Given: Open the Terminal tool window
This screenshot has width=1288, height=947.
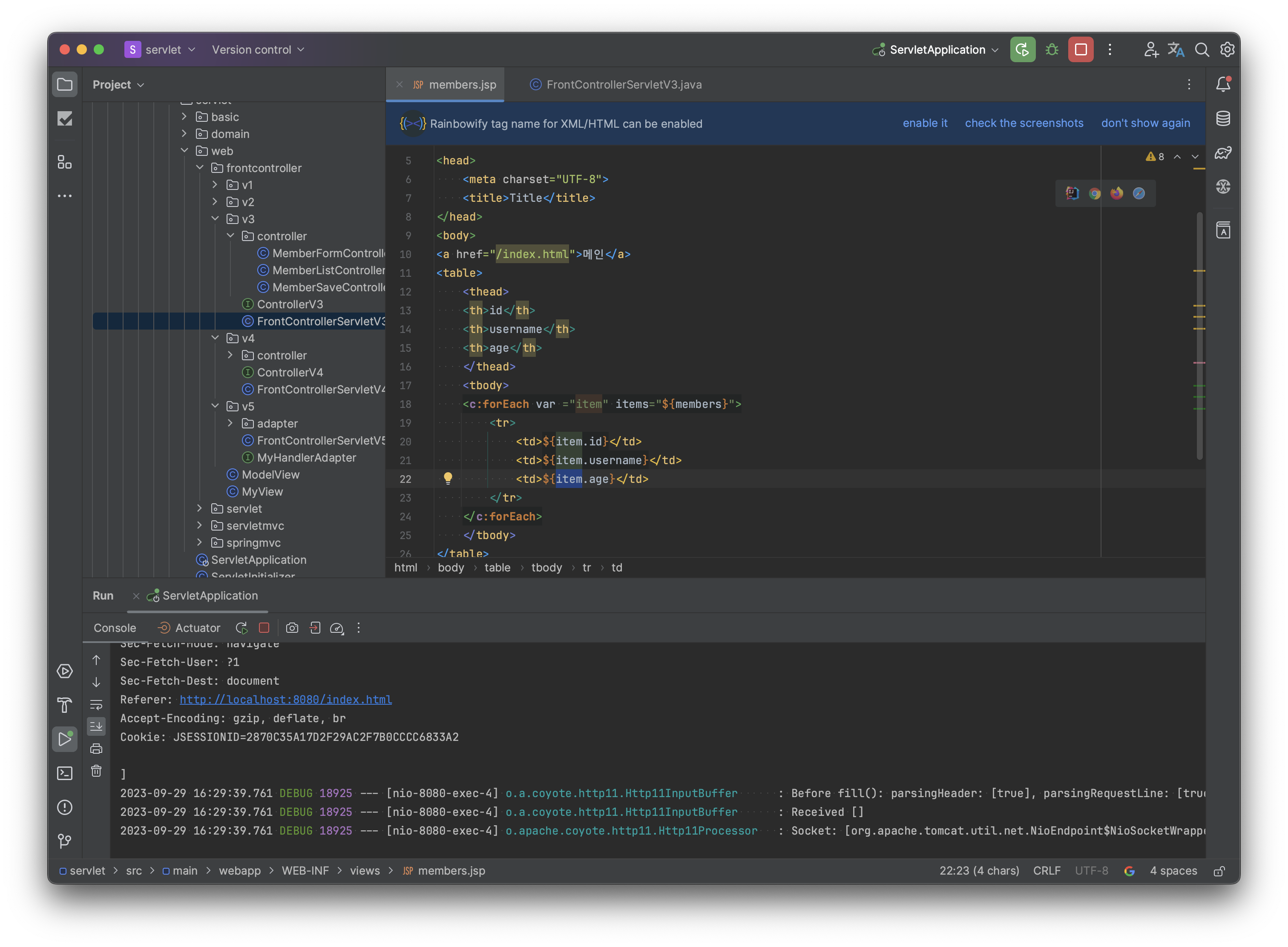Looking at the screenshot, I should click(65, 773).
